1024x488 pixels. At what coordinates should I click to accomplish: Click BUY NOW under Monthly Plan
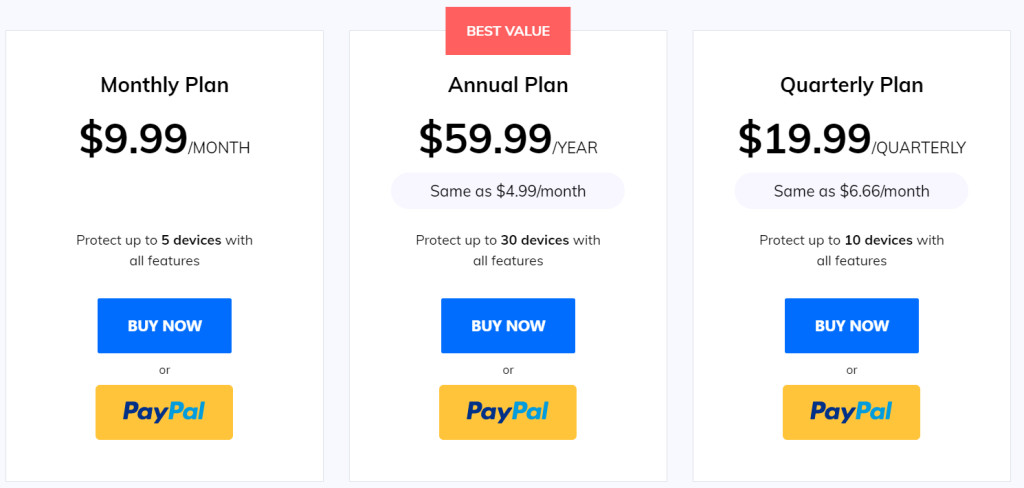pyautogui.click(x=165, y=325)
